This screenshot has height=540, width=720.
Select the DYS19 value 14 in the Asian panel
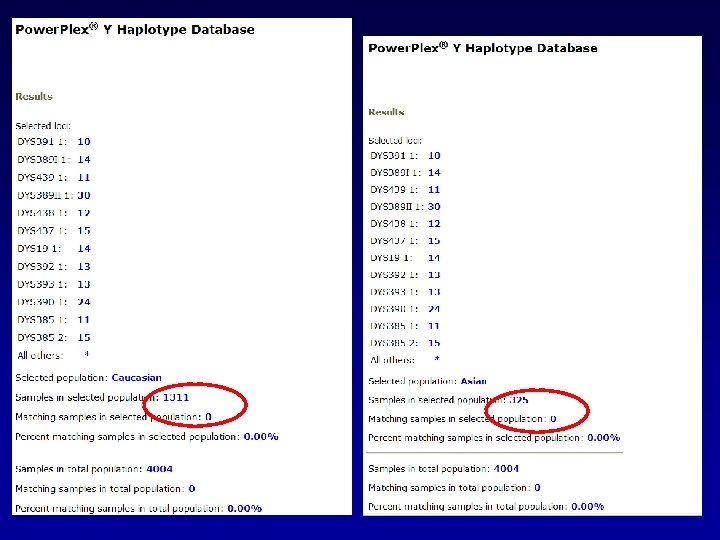434,258
